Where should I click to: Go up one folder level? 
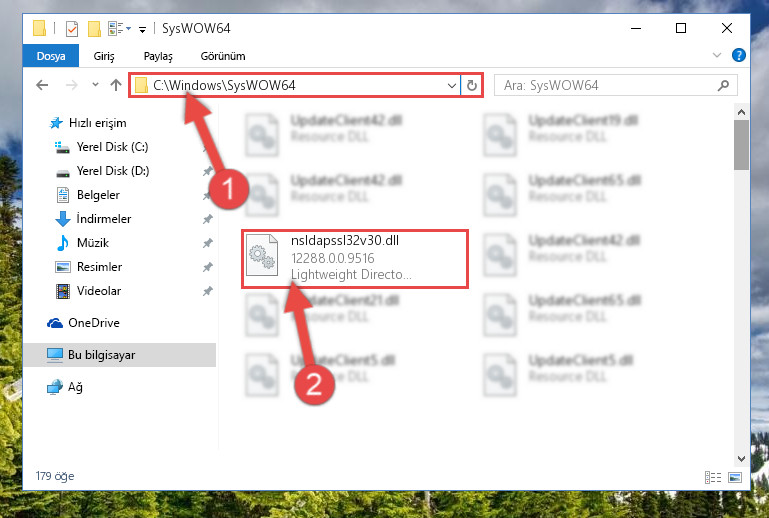pos(116,85)
